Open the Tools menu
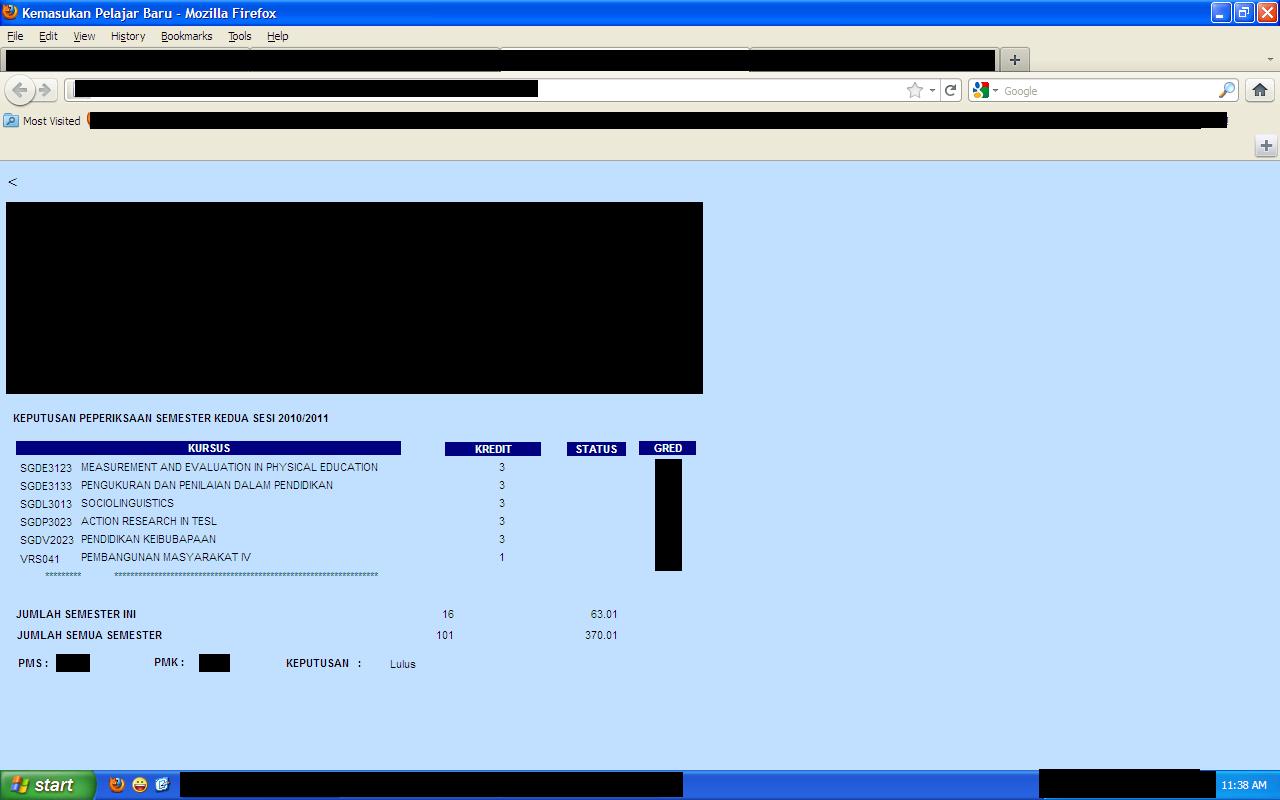This screenshot has width=1280, height=800. coord(239,36)
